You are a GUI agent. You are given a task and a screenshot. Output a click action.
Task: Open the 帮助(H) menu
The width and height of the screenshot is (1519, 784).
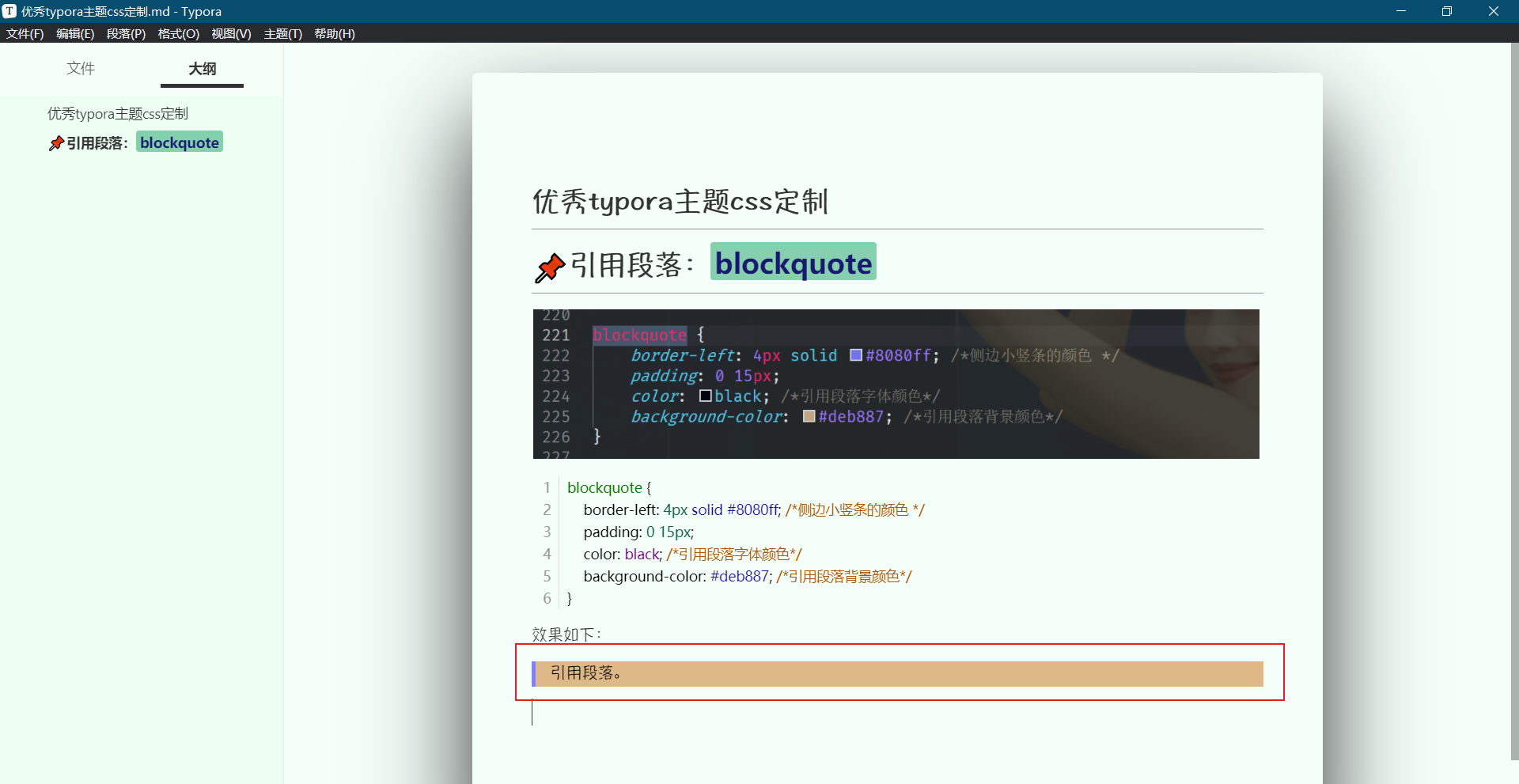335,33
